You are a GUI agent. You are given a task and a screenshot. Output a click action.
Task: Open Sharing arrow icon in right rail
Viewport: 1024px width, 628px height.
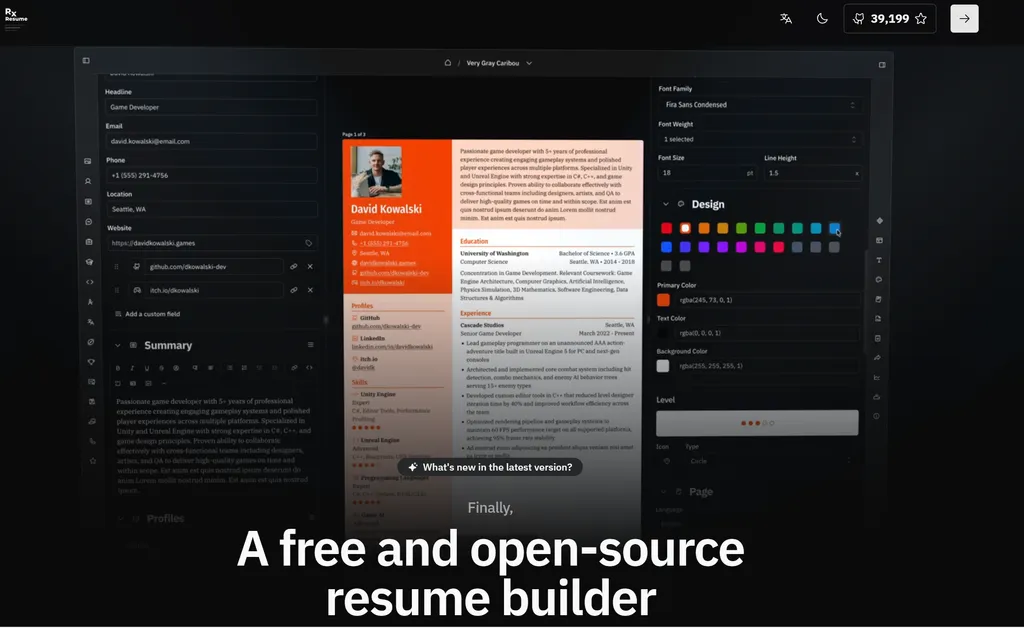878,358
